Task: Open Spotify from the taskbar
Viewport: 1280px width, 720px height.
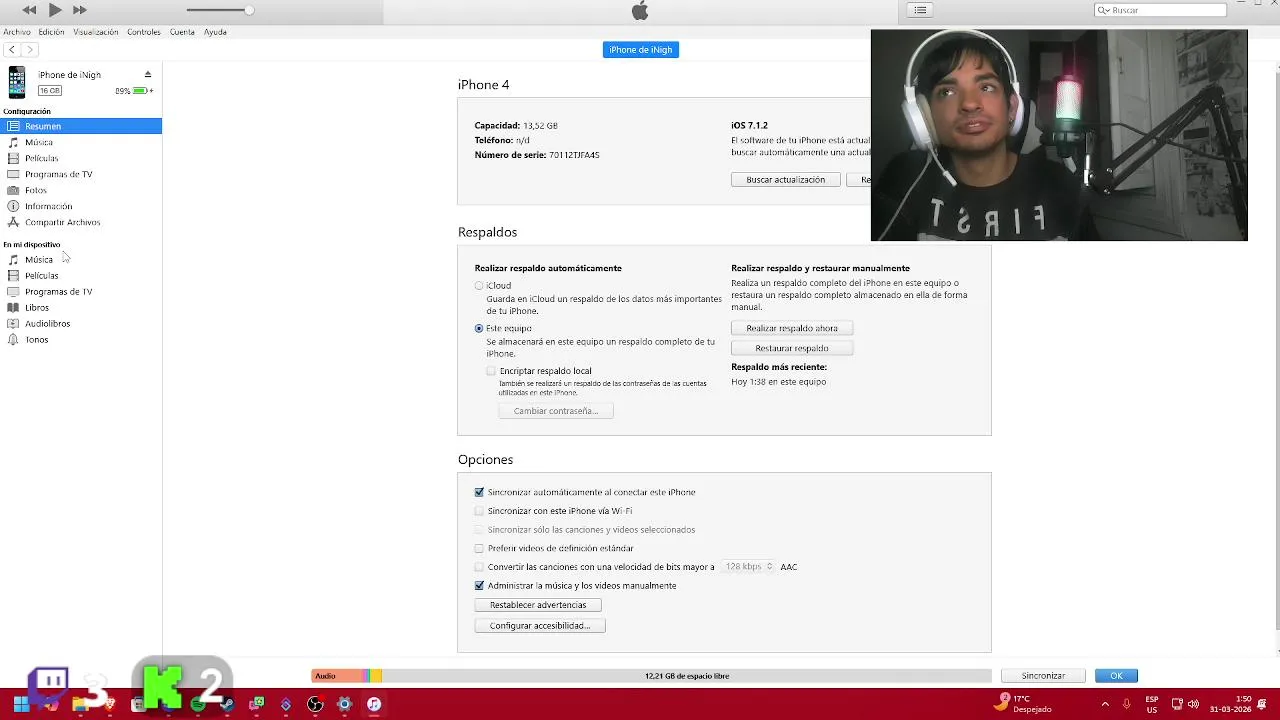Action: click(198, 704)
